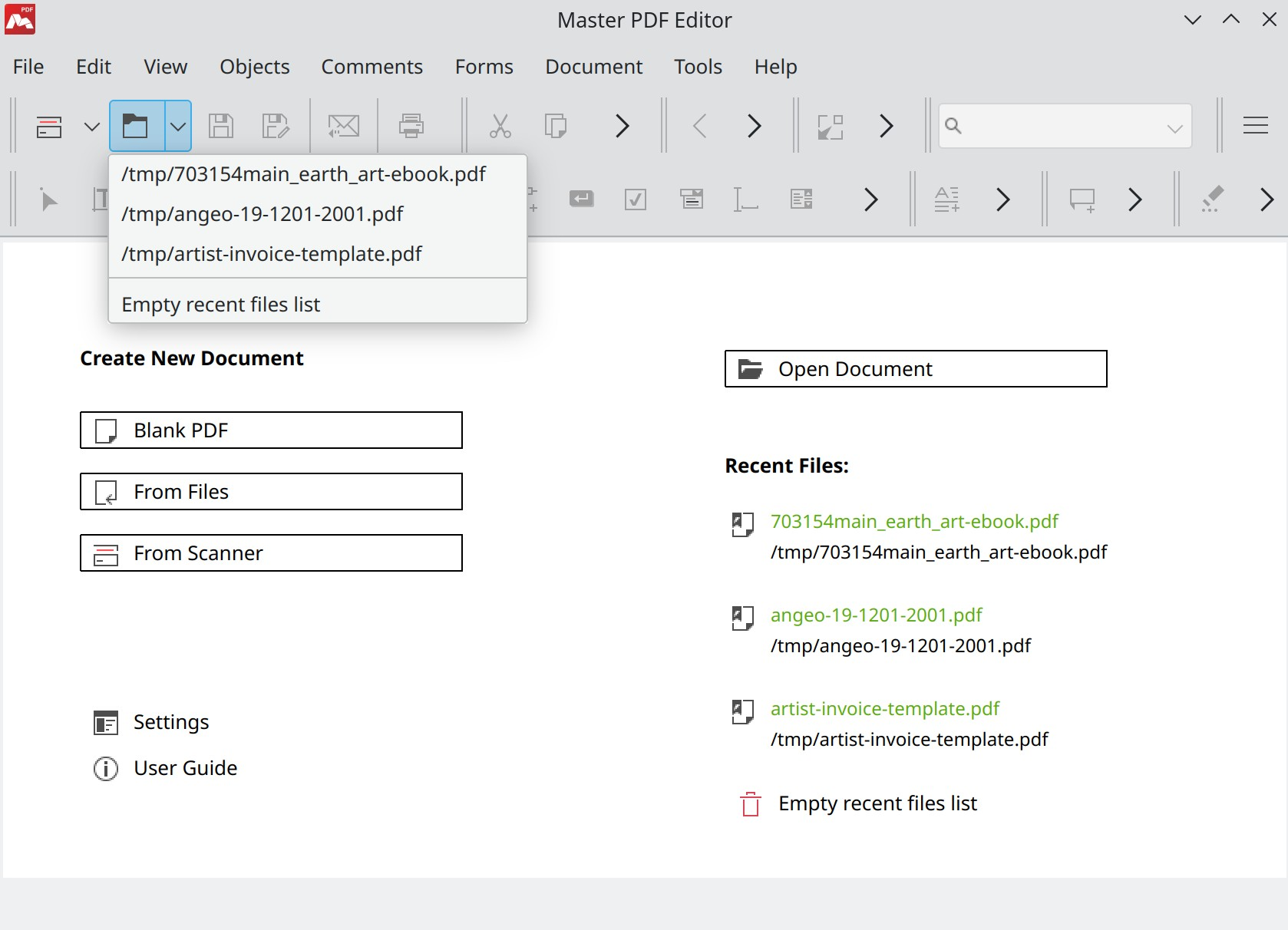Open the View menu
The width and height of the screenshot is (1288, 930).
pos(166,67)
